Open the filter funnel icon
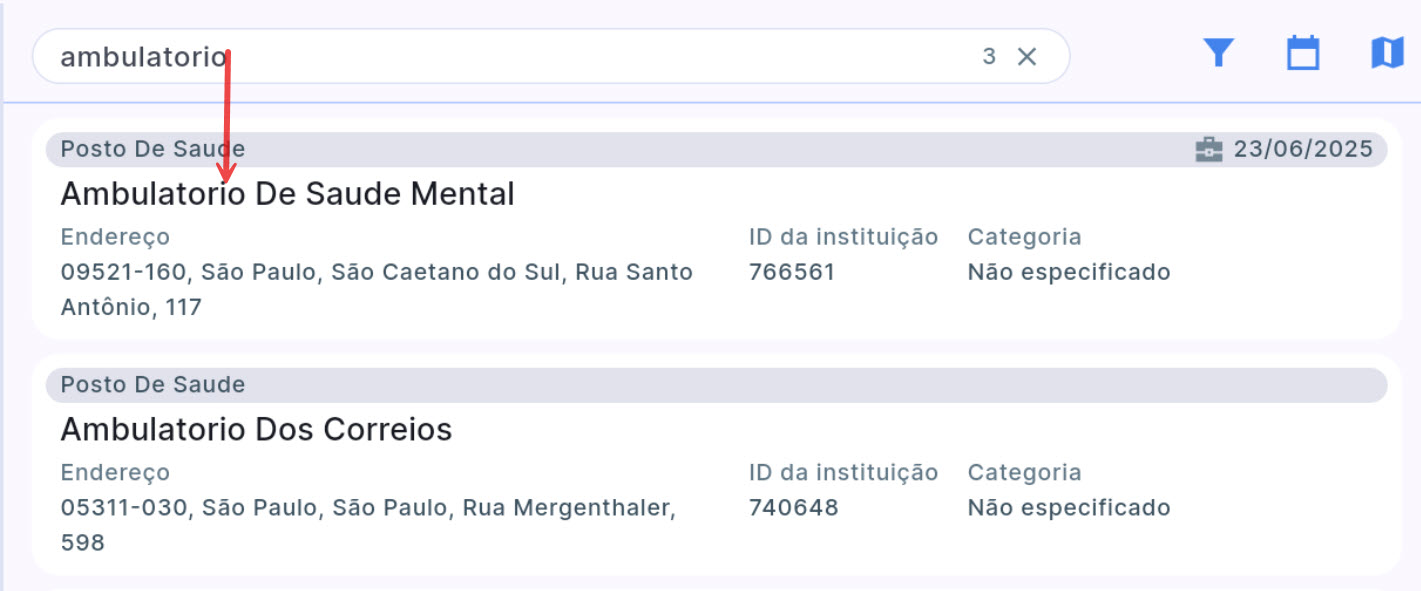1421x591 pixels. (1217, 52)
